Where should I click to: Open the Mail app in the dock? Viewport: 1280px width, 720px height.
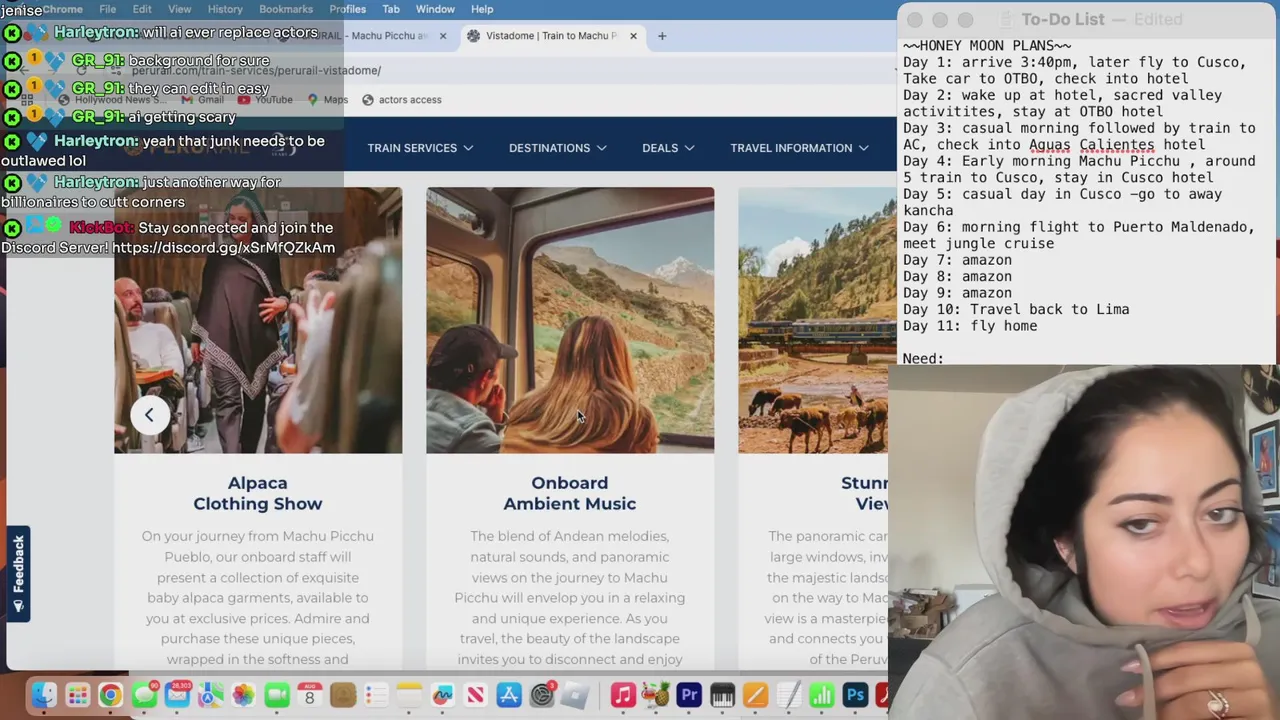[177, 695]
